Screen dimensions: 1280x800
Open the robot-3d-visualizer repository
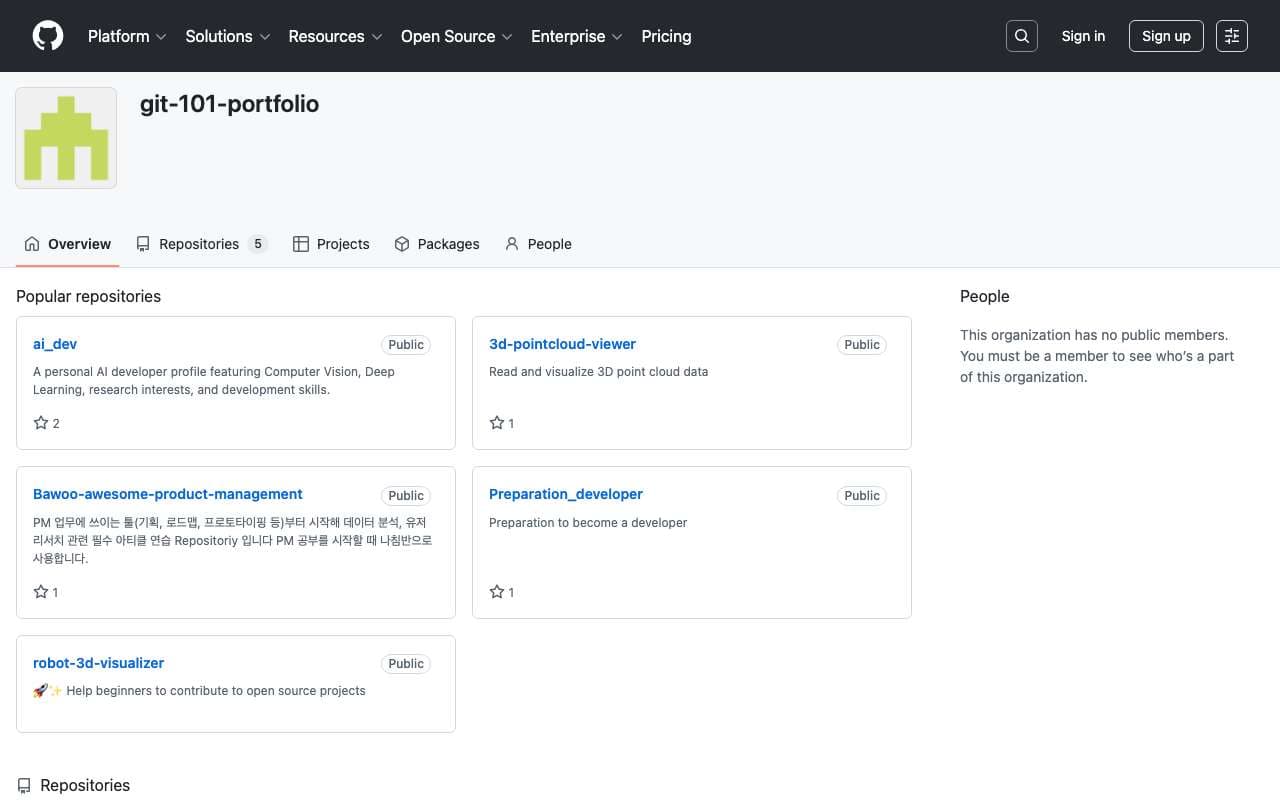pyautogui.click(x=98, y=663)
